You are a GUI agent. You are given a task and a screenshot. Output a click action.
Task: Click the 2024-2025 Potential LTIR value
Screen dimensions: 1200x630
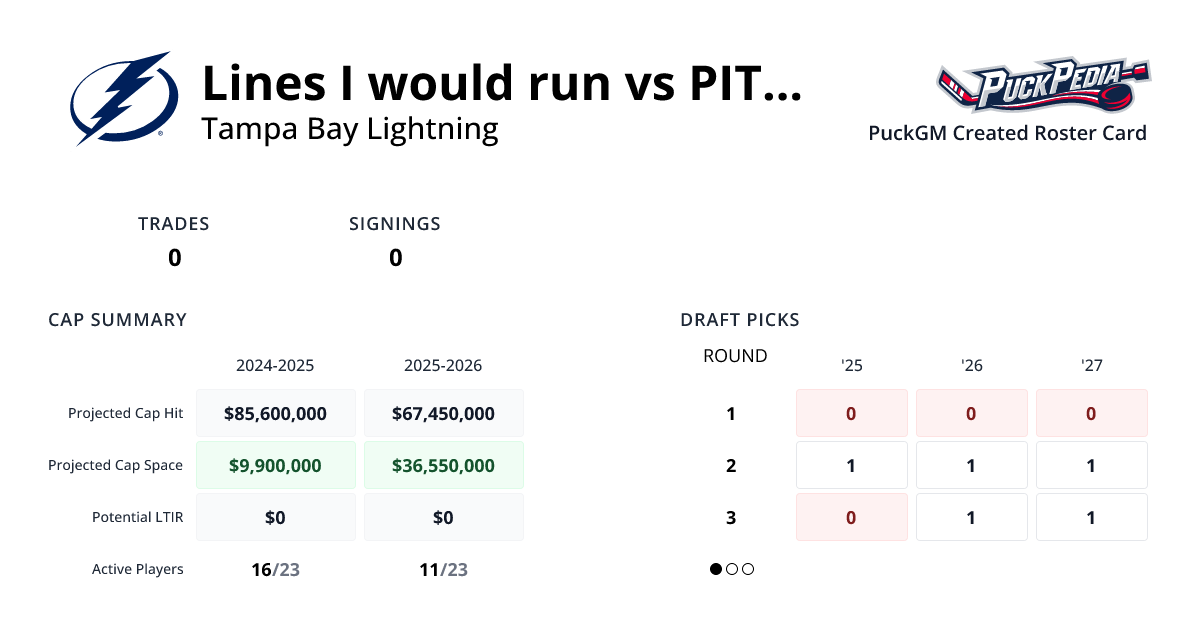(275, 517)
